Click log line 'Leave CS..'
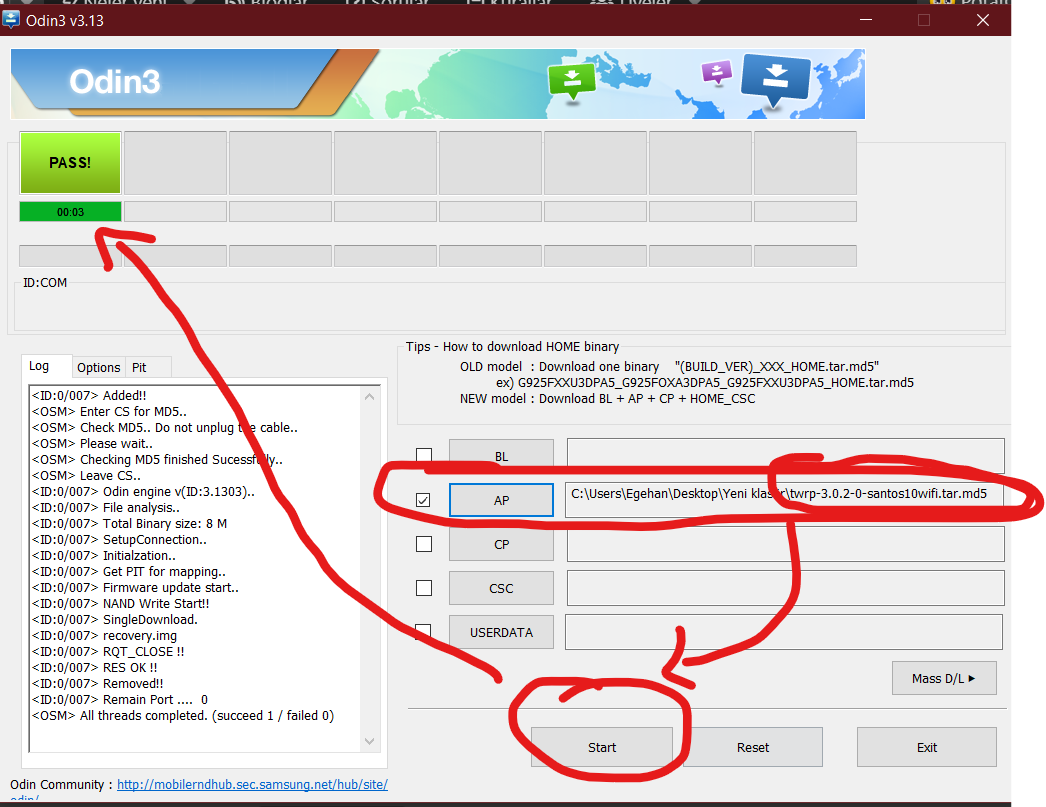 86,476
